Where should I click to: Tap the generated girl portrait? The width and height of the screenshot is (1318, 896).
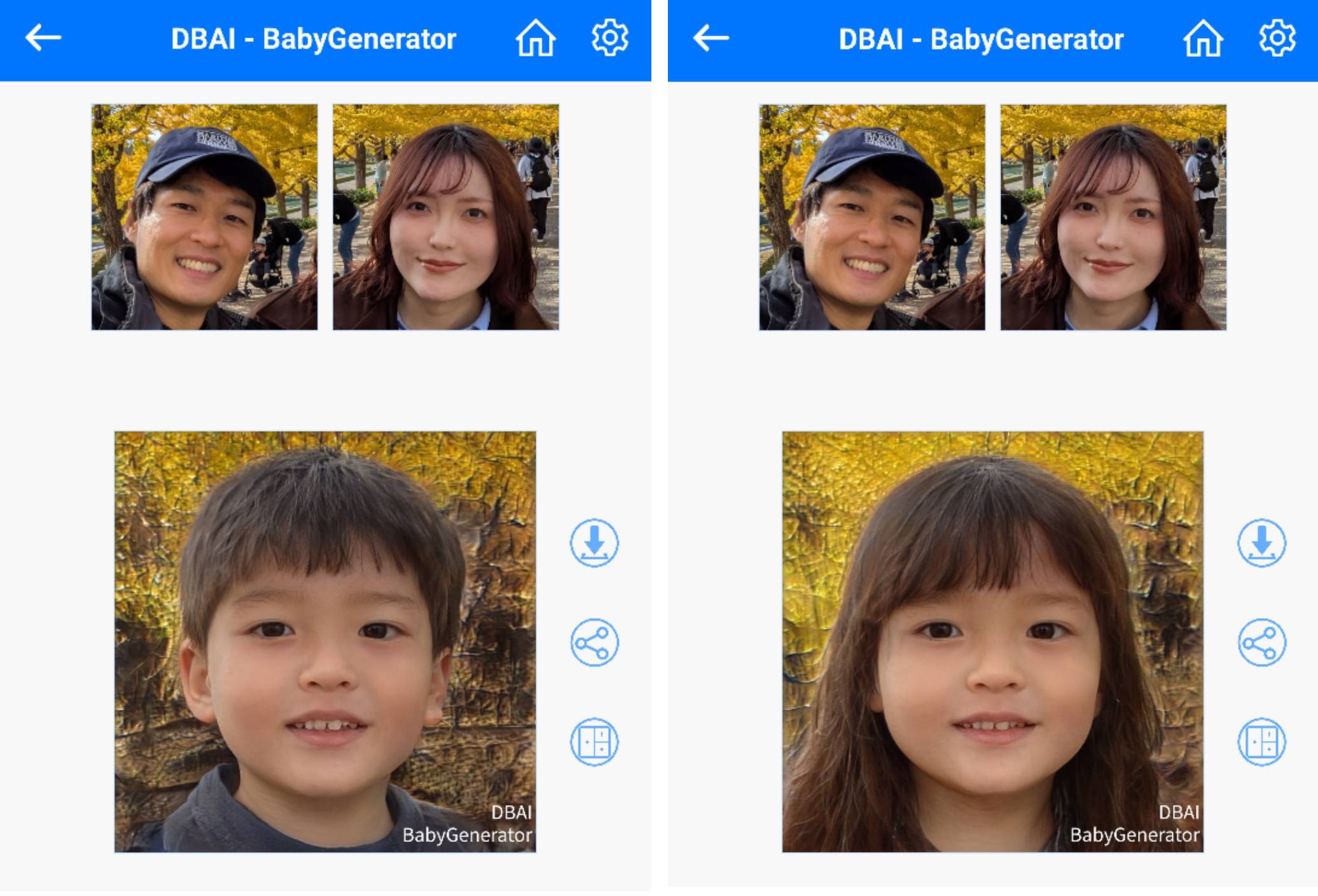point(992,642)
